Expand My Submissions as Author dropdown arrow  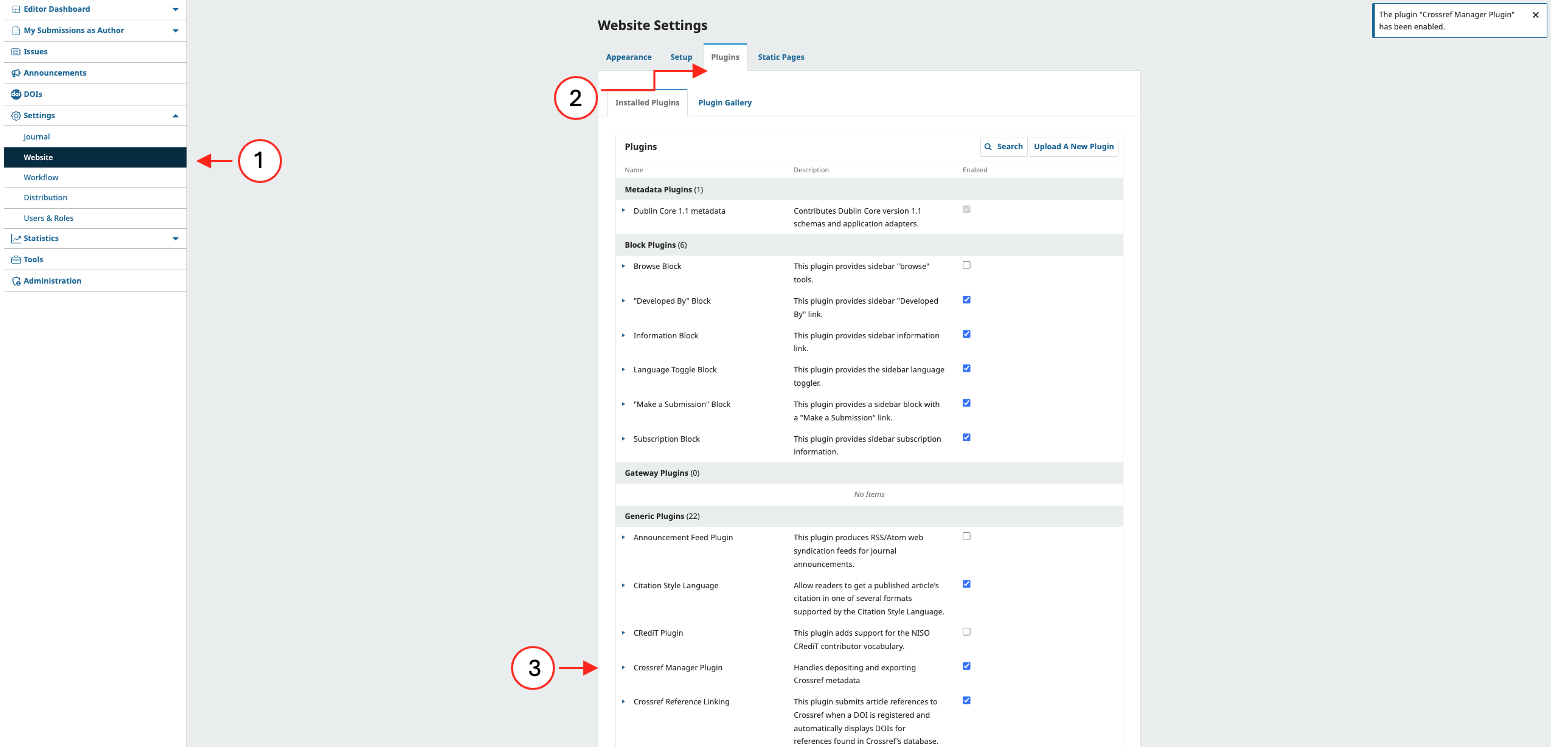point(175,30)
